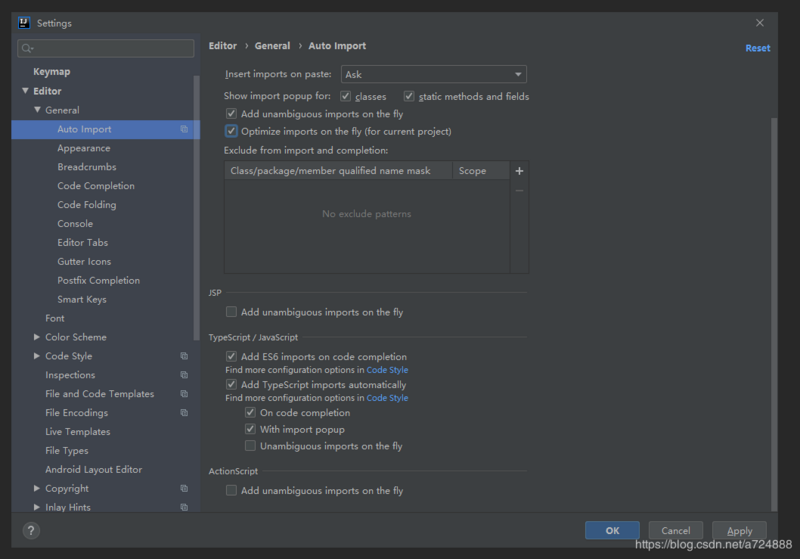Click the Reset link
Viewport: 800px width, 559px height.
pyautogui.click(x=757, y=48)
